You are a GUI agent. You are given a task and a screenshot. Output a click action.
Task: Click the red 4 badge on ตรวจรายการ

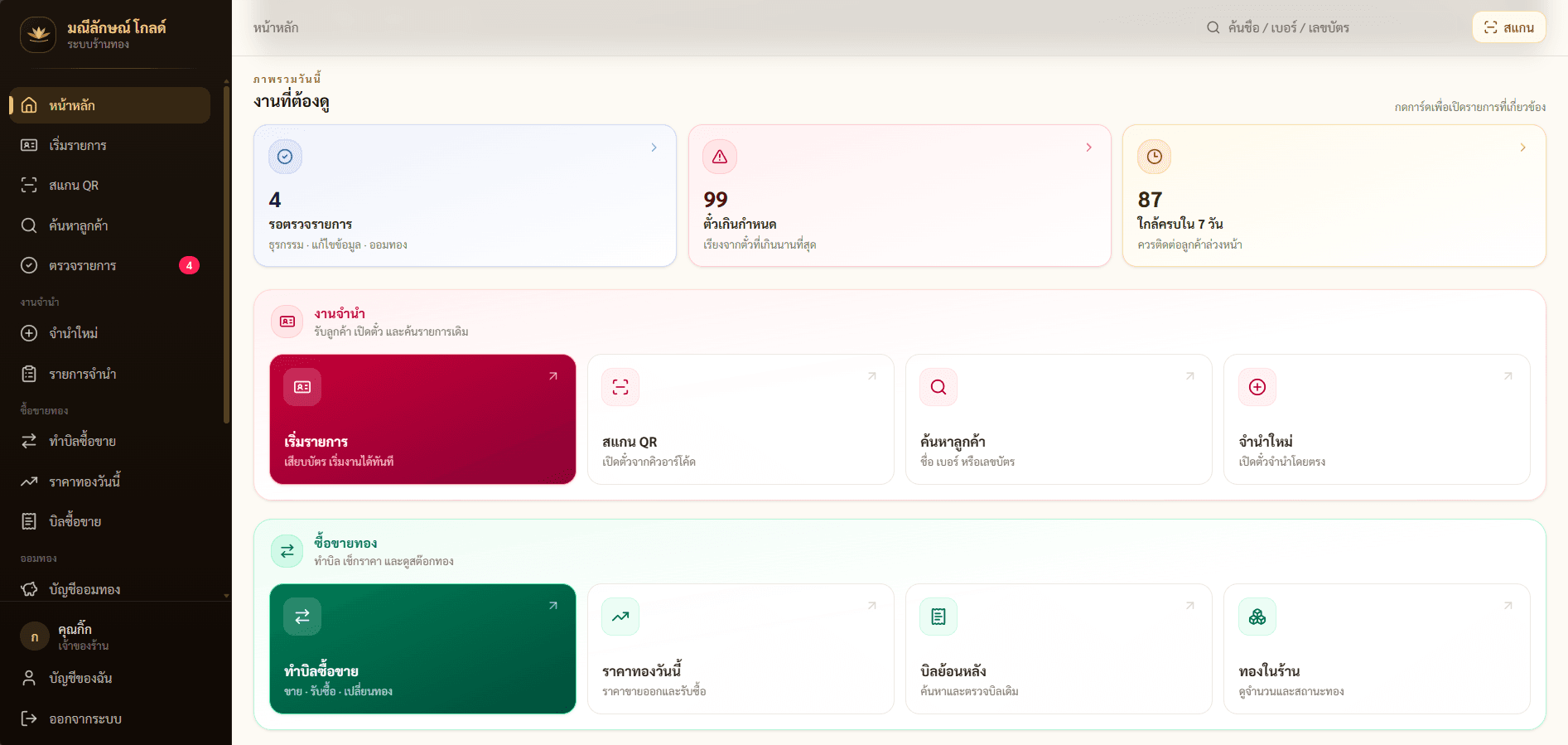(x=189, y=265)
